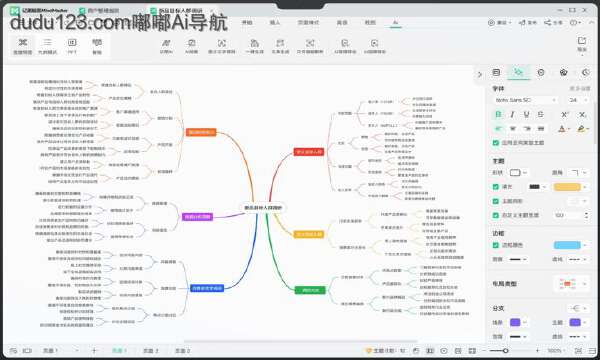Uncheck the fill checkbox
Image resolution: width=600 pixels, height=360 pixels.
point(496,187)
